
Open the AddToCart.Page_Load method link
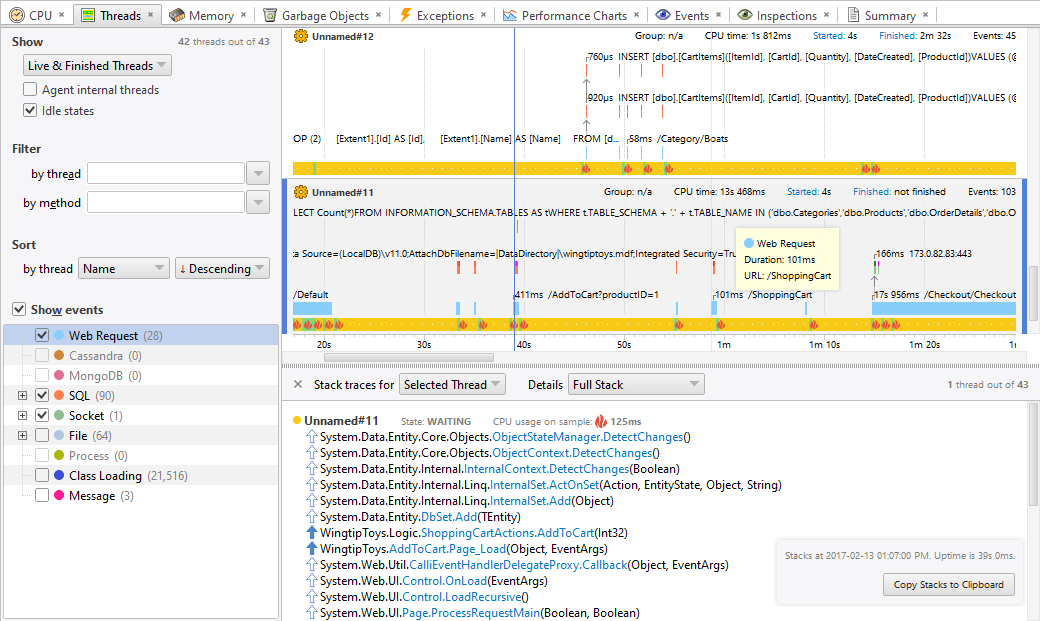click(x=448, y=549)
